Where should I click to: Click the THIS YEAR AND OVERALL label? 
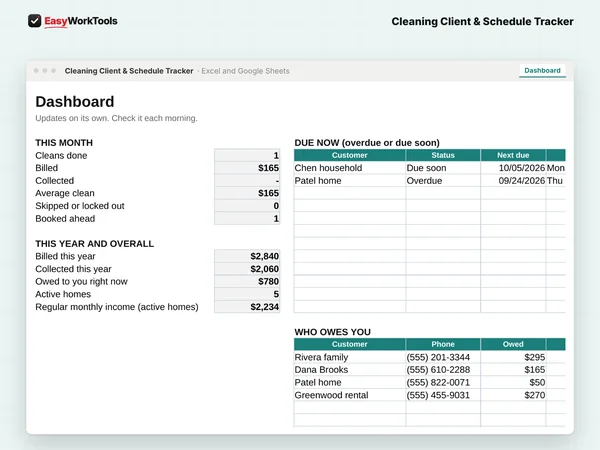[x=95, y=244]
